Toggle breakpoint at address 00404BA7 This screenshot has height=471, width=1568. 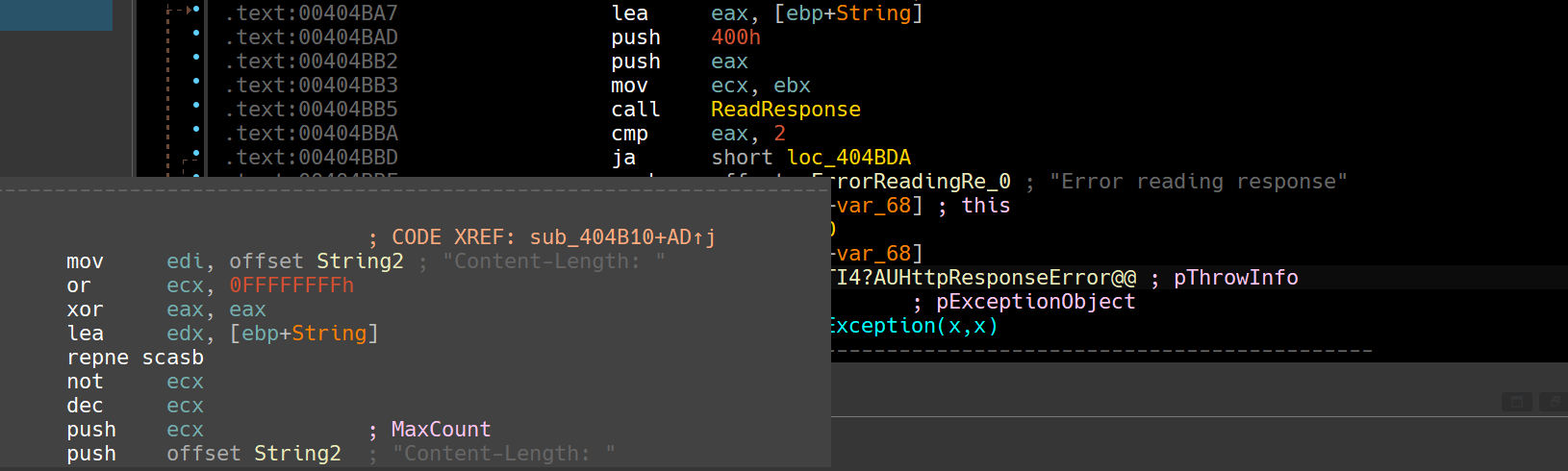point(196,10)
